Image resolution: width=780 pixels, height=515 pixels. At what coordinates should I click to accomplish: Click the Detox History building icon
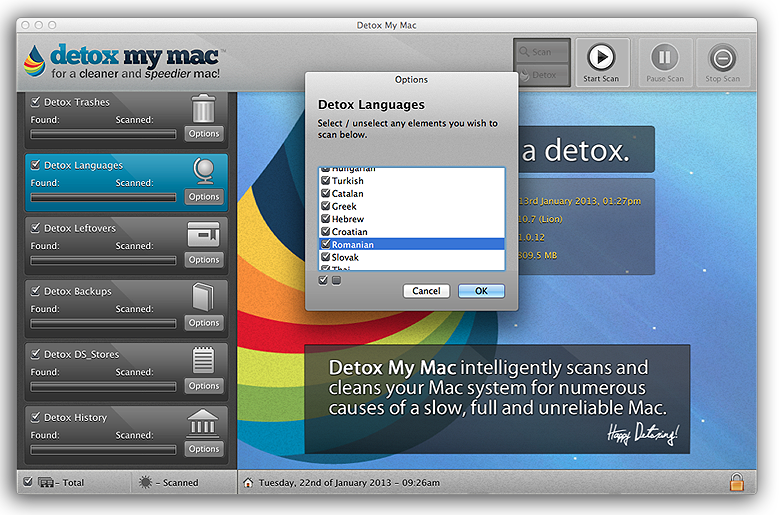click(x=203, y=423)
